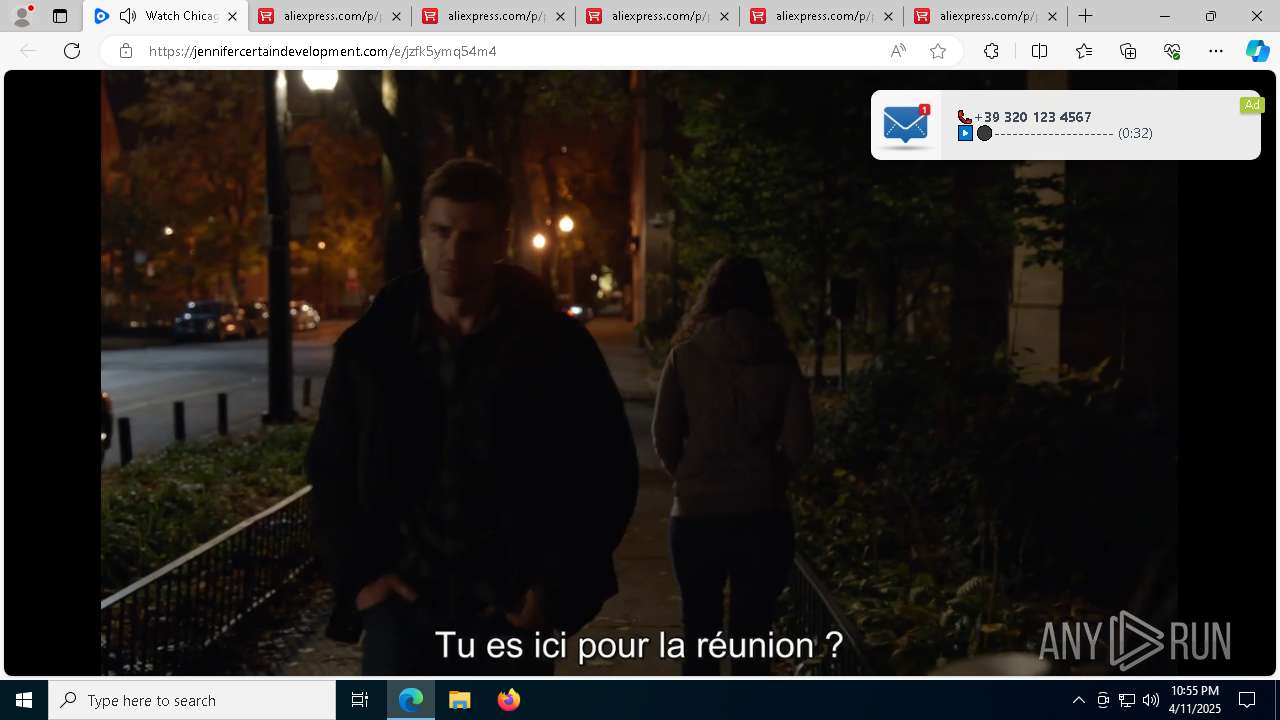Image resolution: width=1280 pixels, height=720 pixels.
Task: Open the Copilot sidebar
Action: tap(1257, 51)
